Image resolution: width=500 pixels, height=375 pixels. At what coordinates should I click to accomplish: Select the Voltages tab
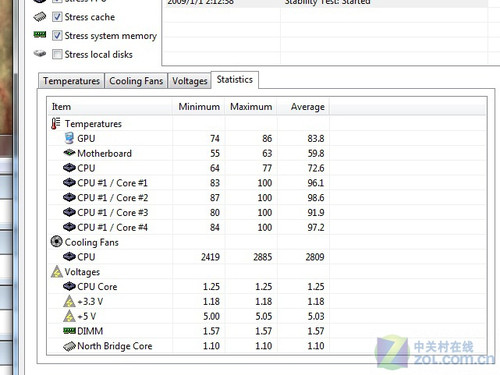pyautogui.click(x=189, y=81)
